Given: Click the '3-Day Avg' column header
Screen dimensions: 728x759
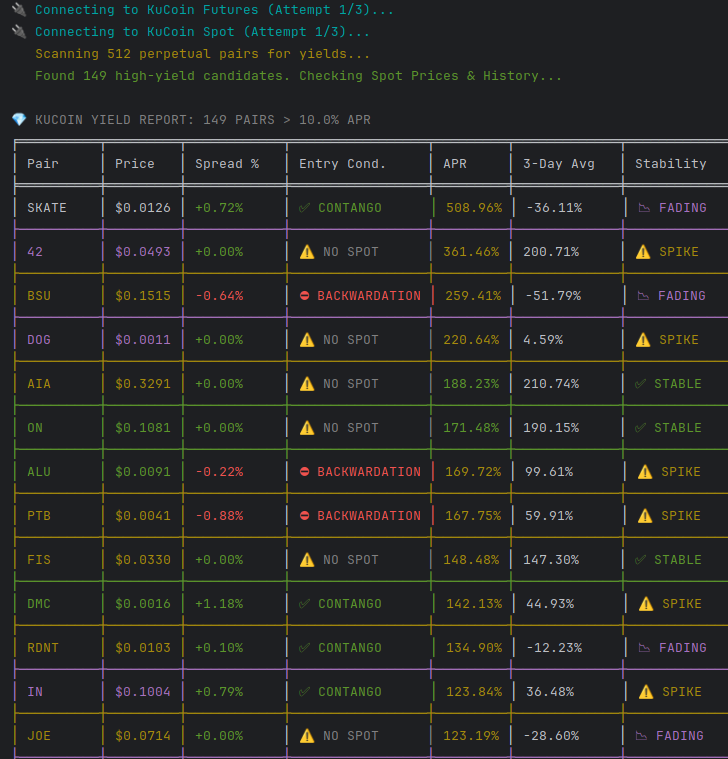Looking at the screenshot, I should (x=559, y=164).
